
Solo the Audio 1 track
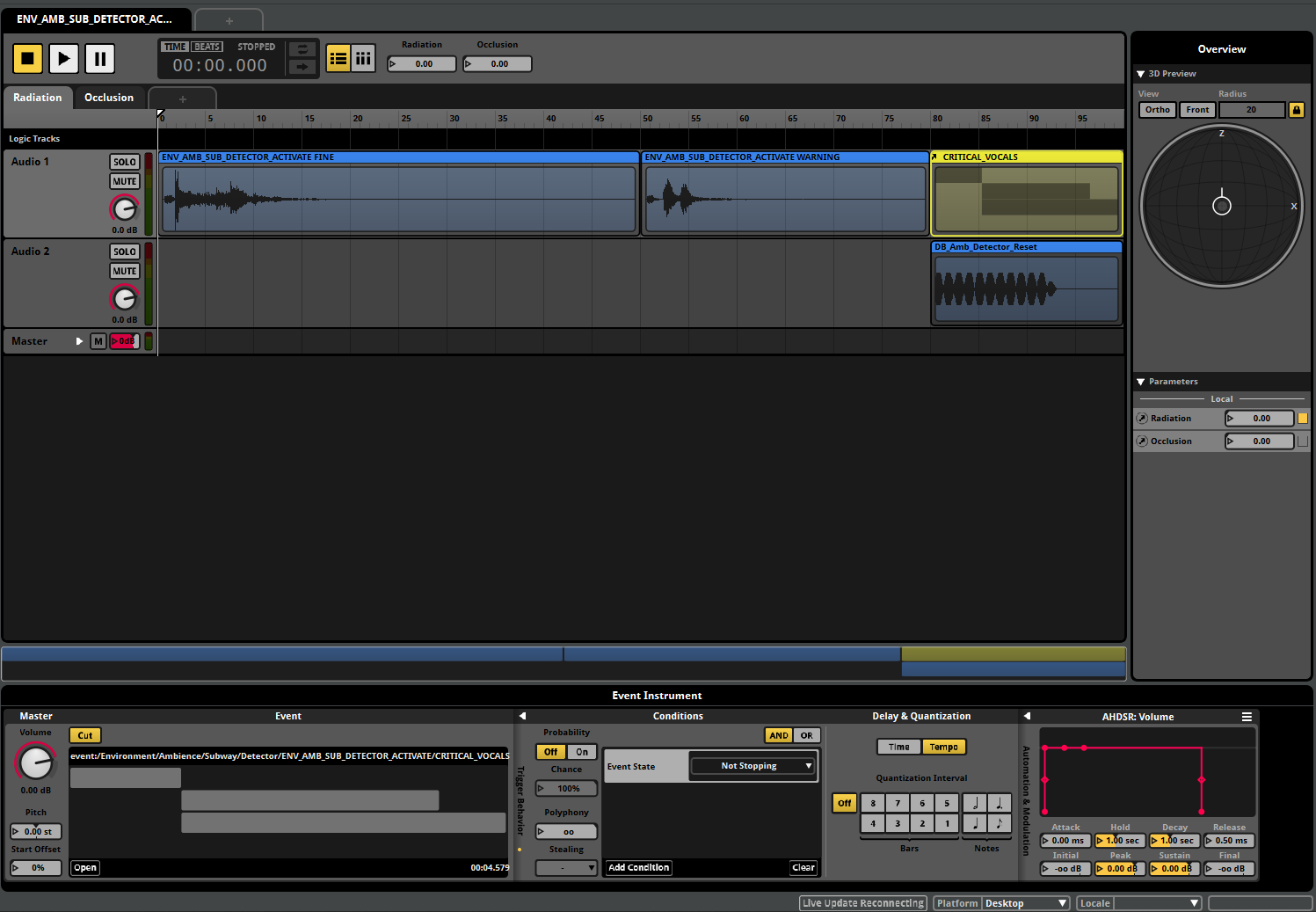(125, 162)
